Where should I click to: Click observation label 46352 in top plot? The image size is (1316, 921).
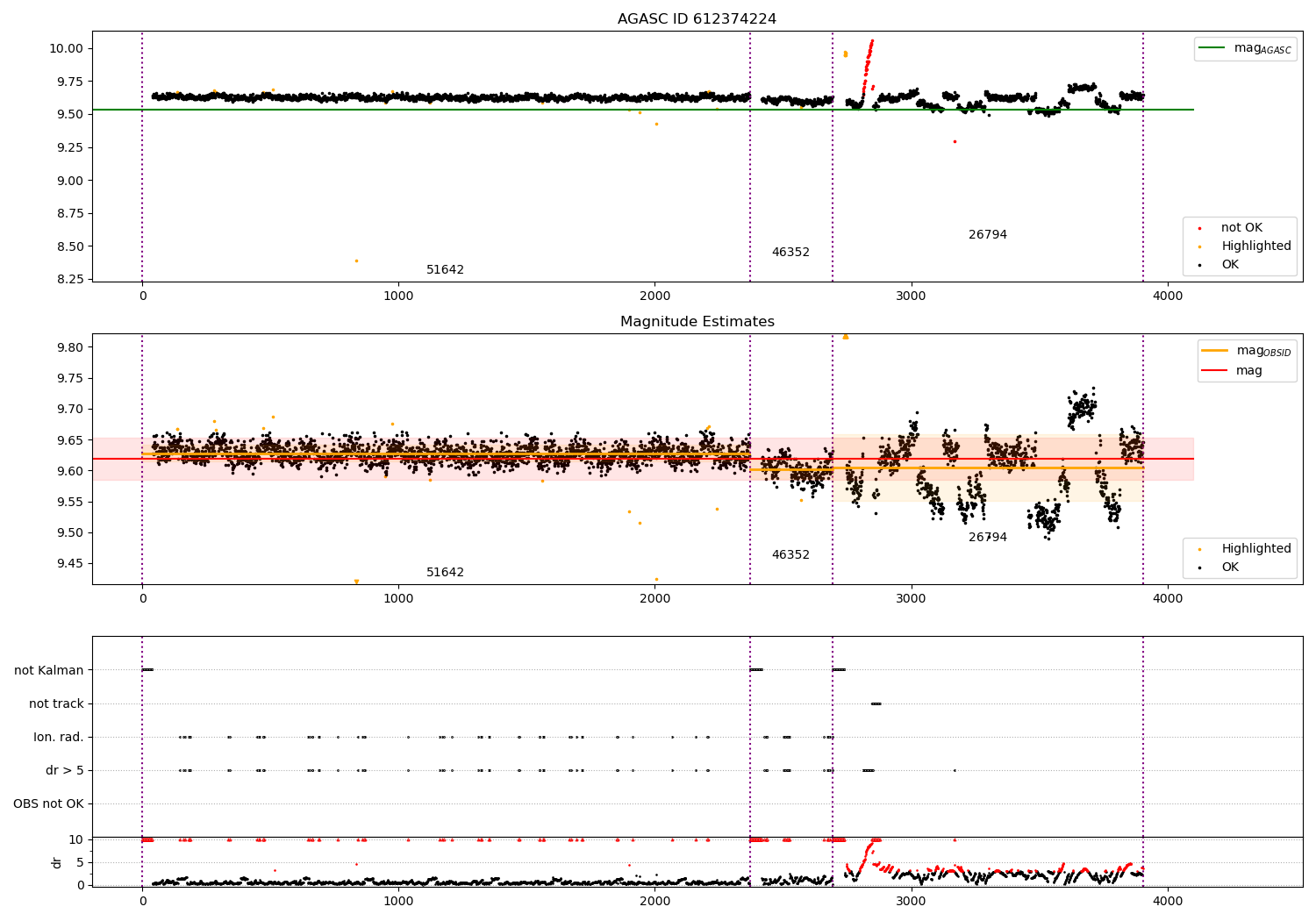pos(790,253)
